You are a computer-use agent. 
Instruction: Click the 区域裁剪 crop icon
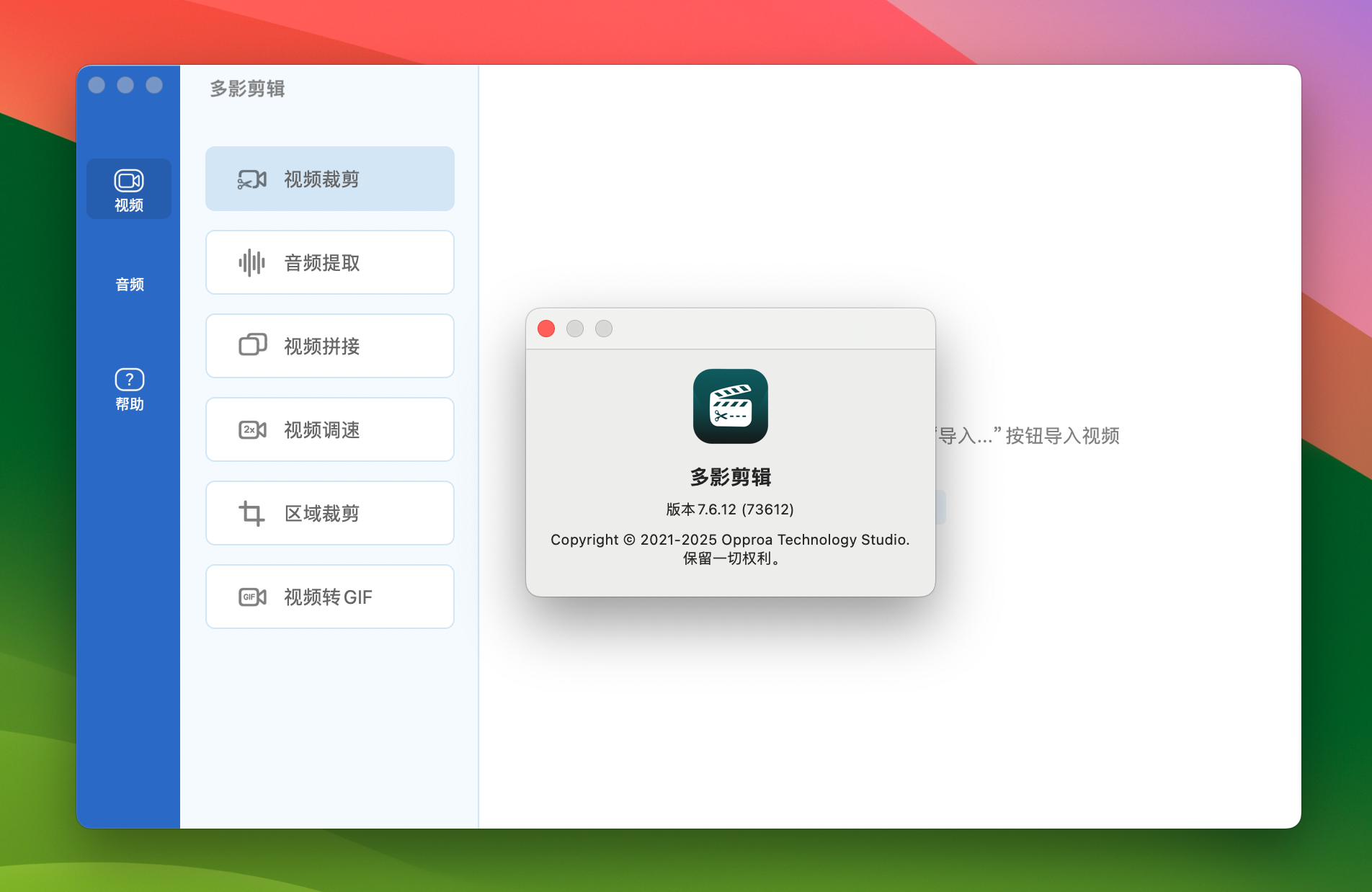pyautogui.click(x=251, y=514)
